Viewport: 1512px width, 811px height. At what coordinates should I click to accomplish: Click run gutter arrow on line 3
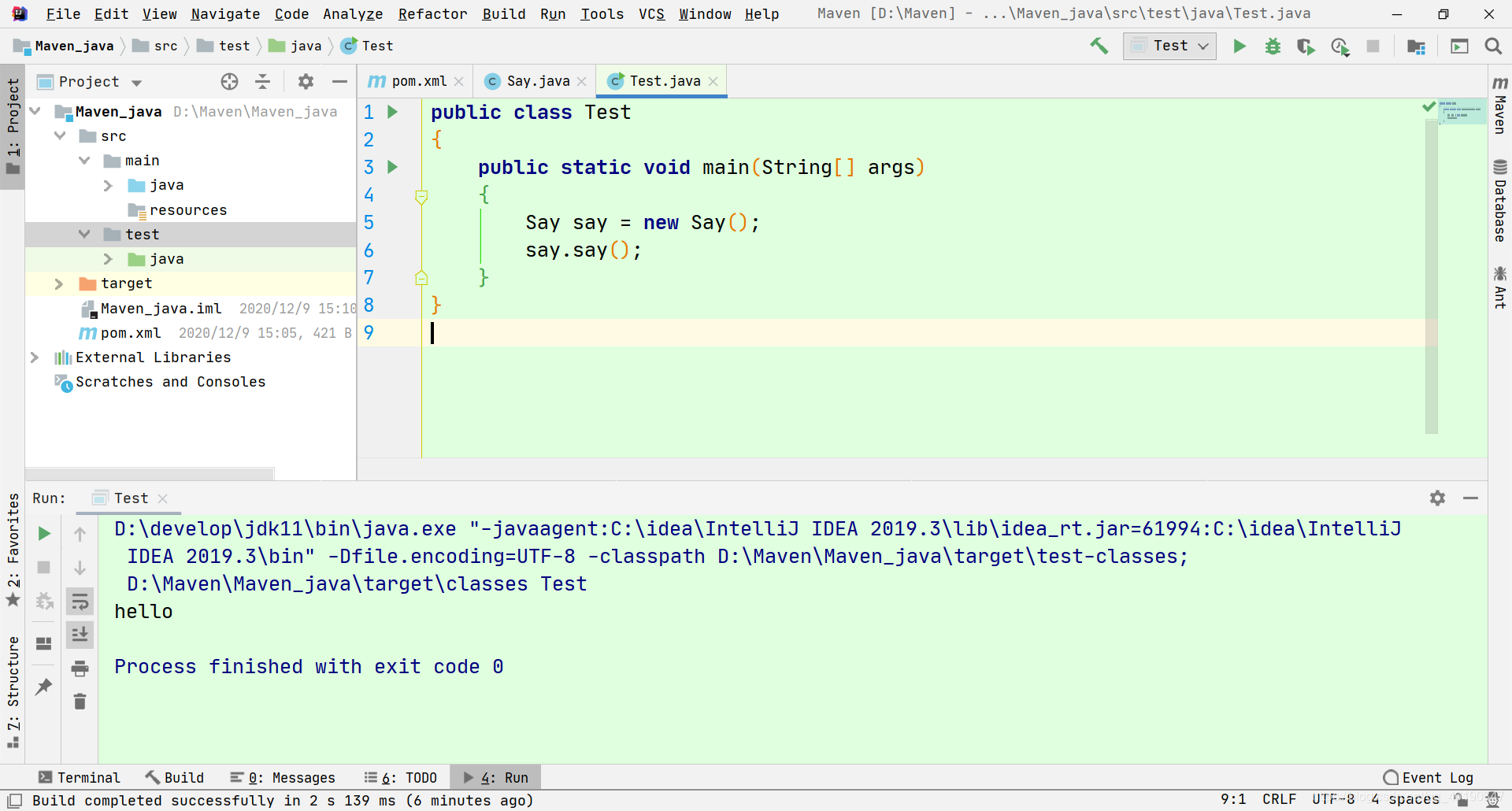pyautogui.click(x=393, y=167)
